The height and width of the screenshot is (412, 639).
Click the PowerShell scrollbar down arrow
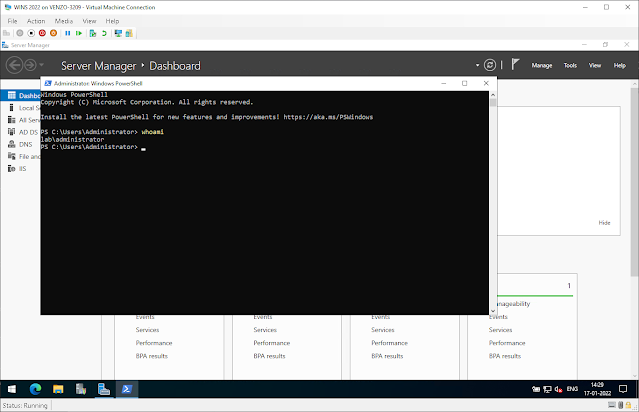[493, 311]
